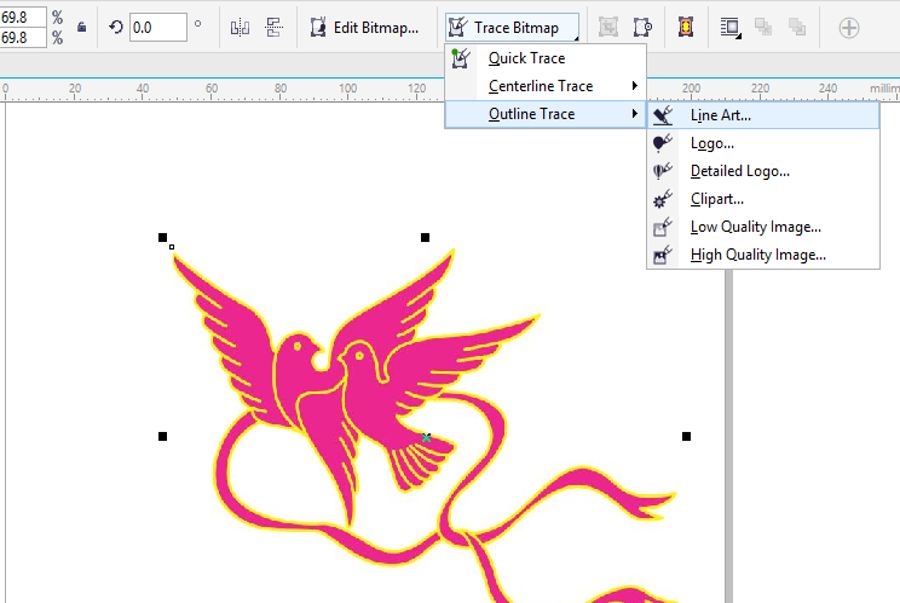This screenshot has width=900, height=603.
Task: Click the rotation angle icon
Action: point(115,27)
